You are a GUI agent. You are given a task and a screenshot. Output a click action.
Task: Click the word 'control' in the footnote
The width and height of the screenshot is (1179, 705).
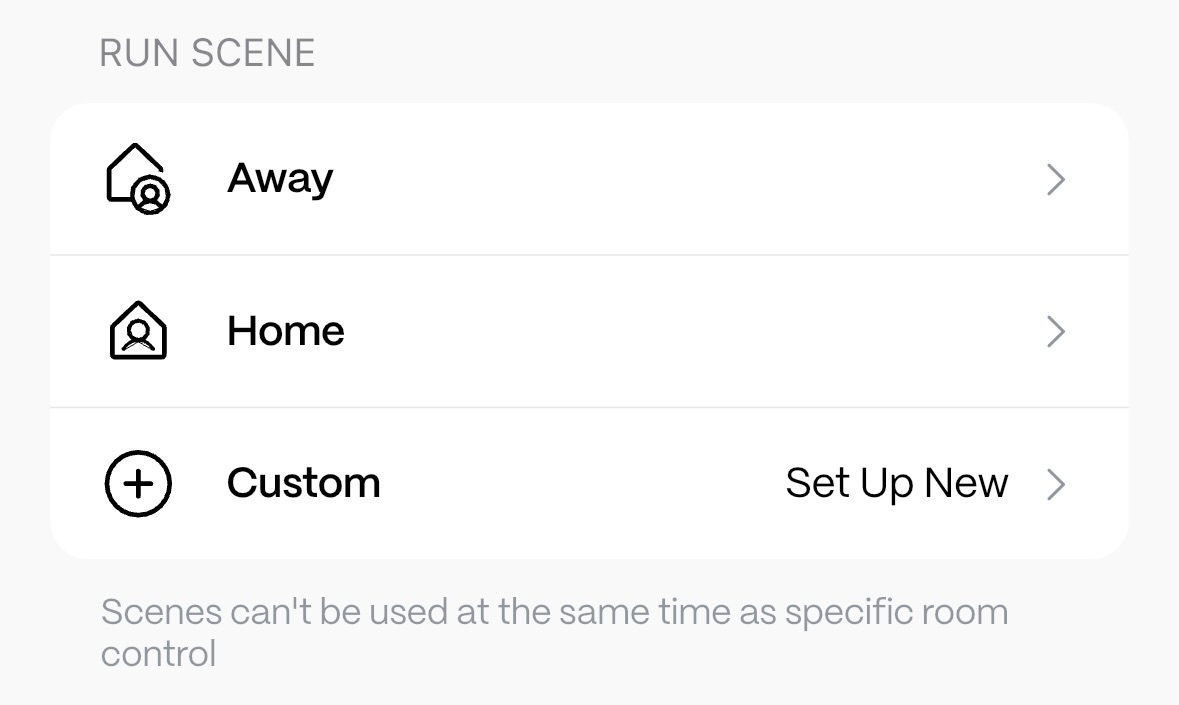point(158,655)
